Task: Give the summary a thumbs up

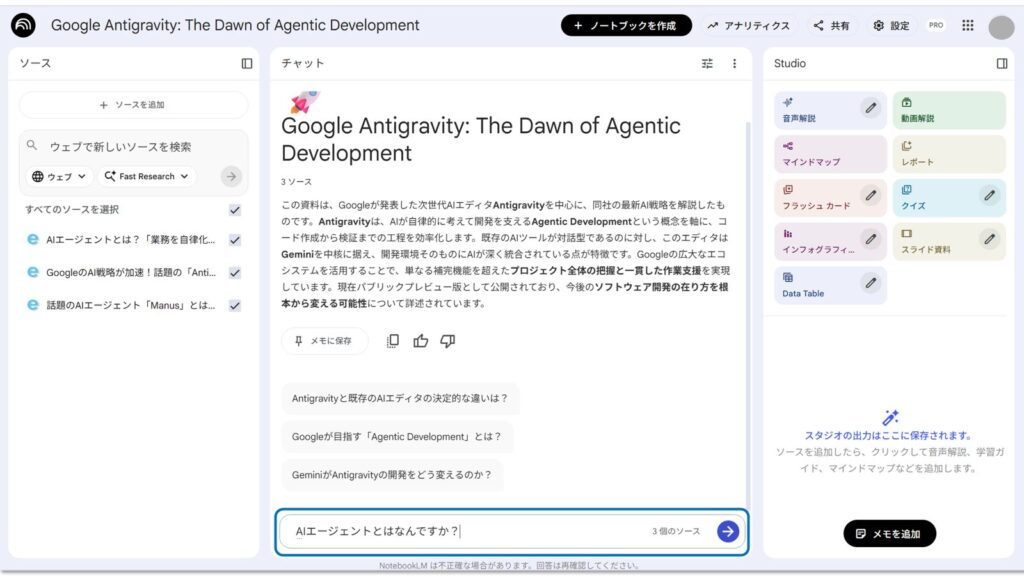Action: coord(420,341)
